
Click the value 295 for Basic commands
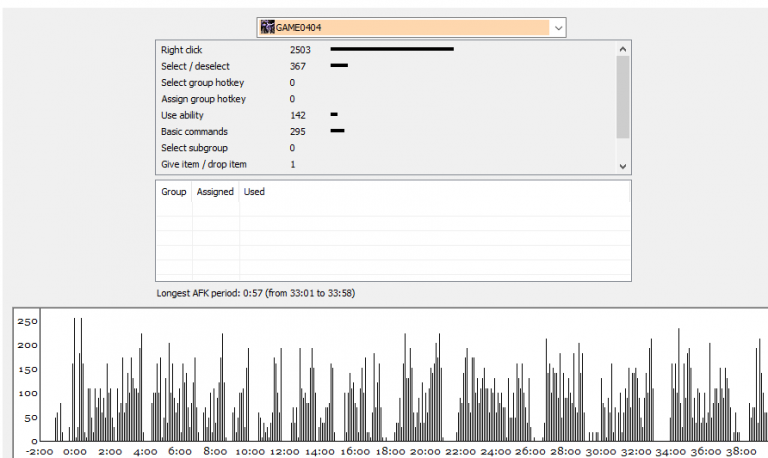click(297, 131)
